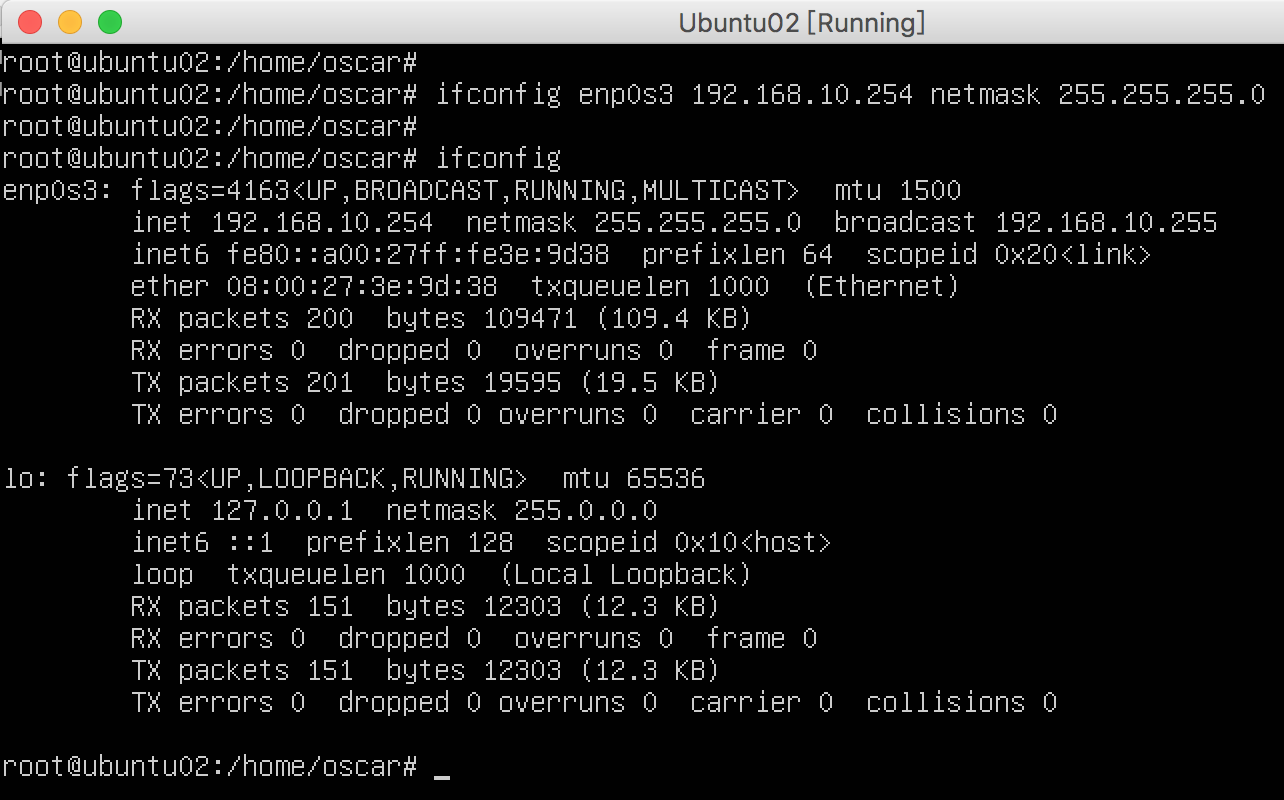Screen dimensions: 1284x800
Task: Click the "scopeid 0x10<host>" text
Action: 689,543
